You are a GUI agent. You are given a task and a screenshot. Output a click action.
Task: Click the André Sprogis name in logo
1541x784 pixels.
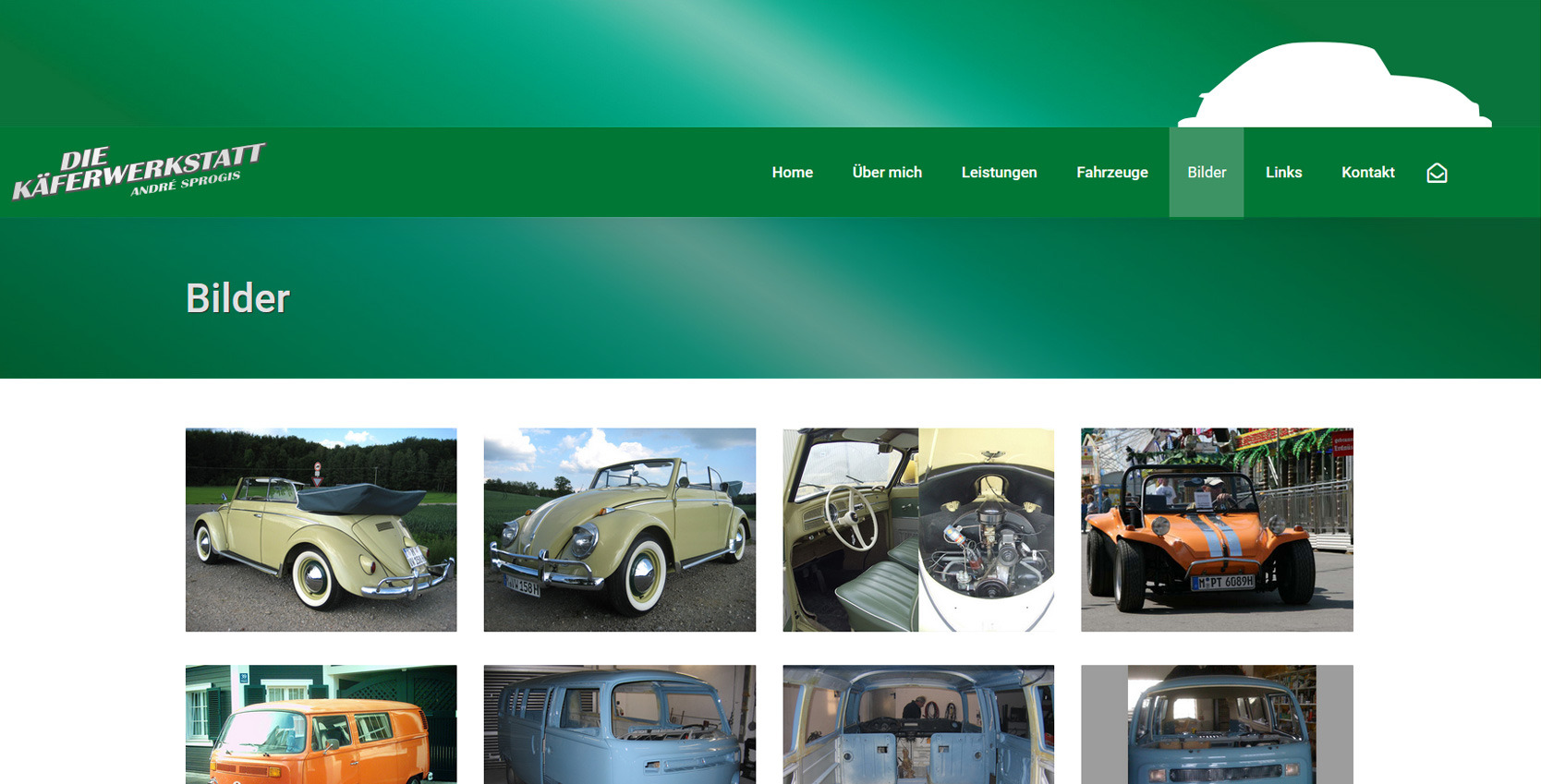(186, 184)
